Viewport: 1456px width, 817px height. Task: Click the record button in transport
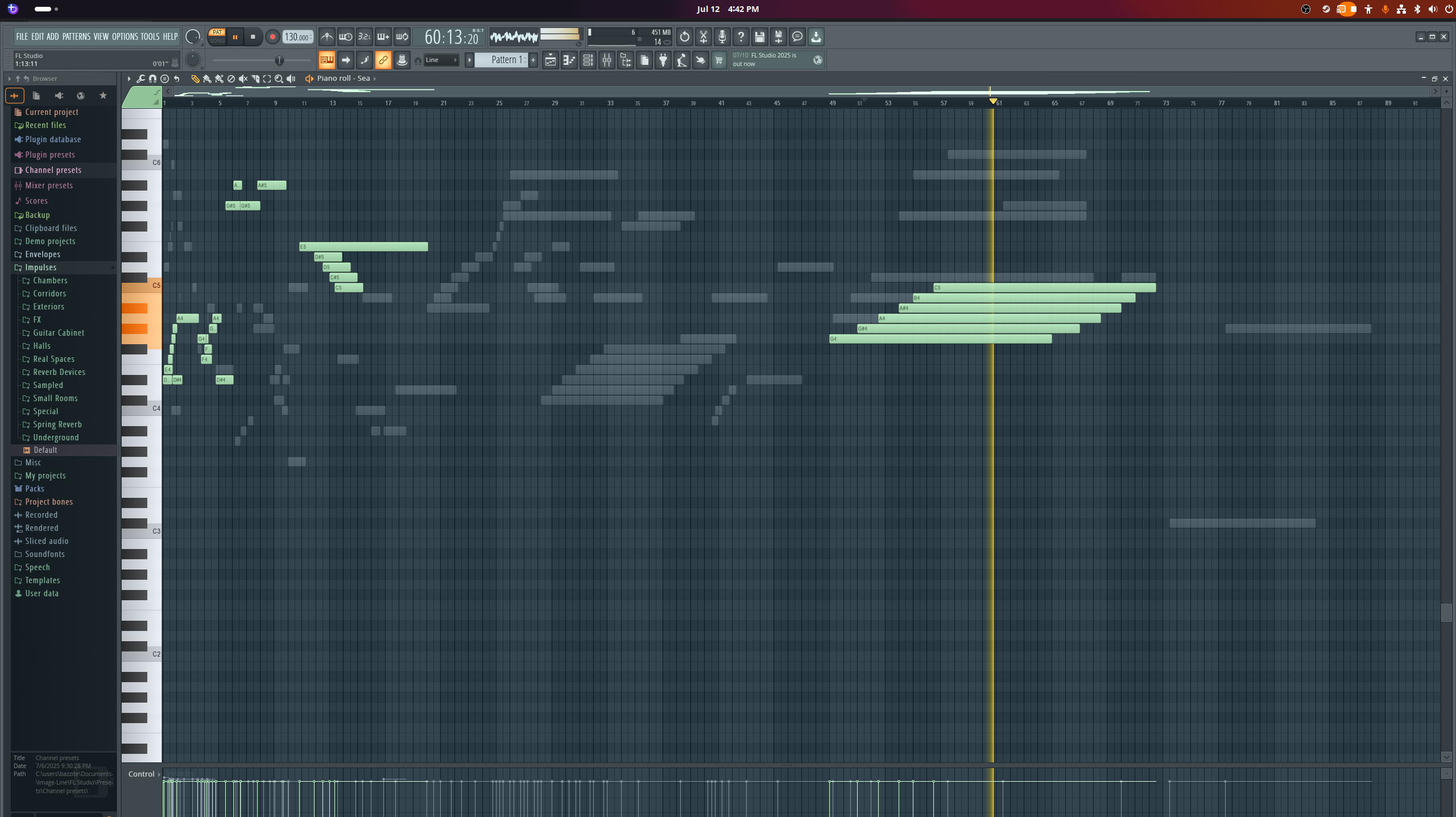pos(272,37)
